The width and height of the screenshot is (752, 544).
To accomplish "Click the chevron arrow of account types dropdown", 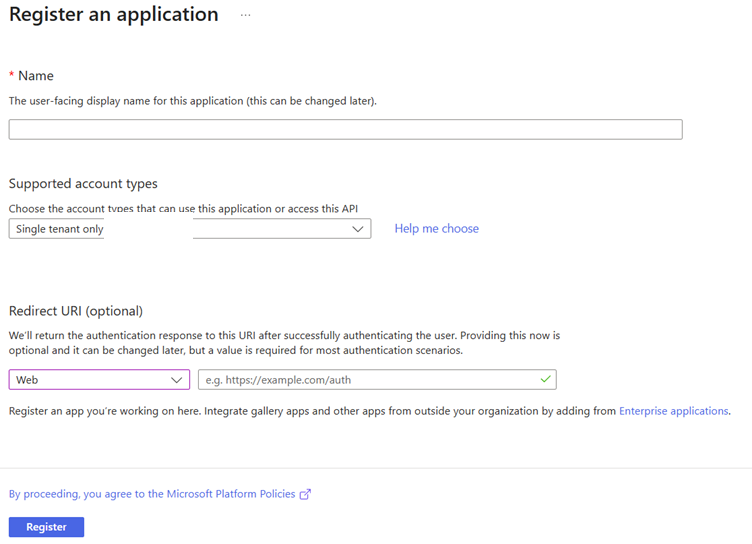I will point(359,229).
